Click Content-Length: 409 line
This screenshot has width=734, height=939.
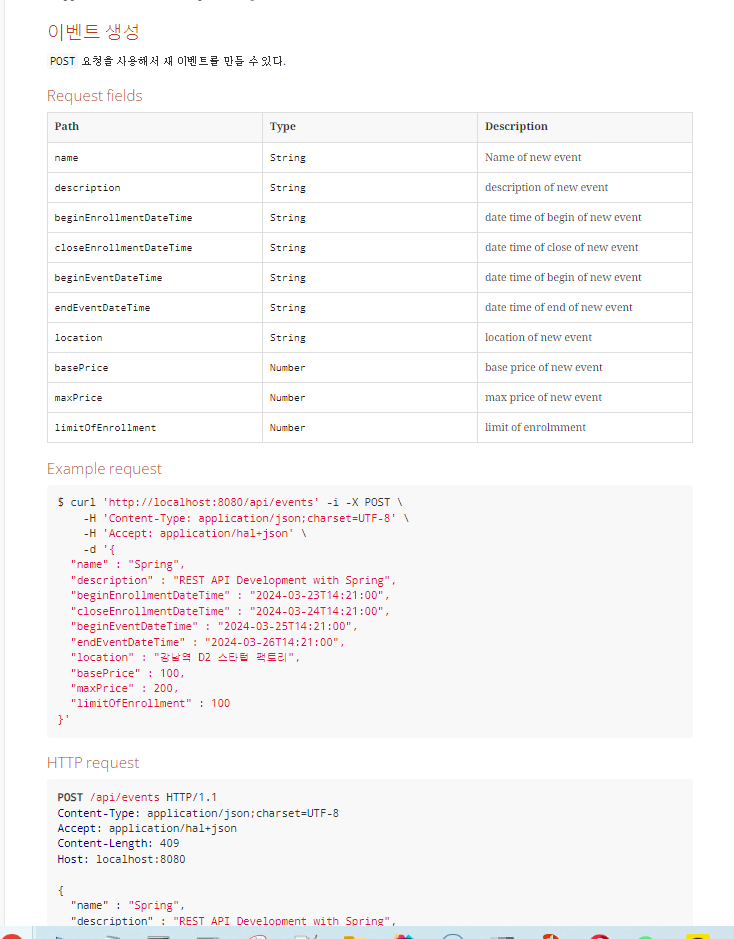[x=119, y=843]
